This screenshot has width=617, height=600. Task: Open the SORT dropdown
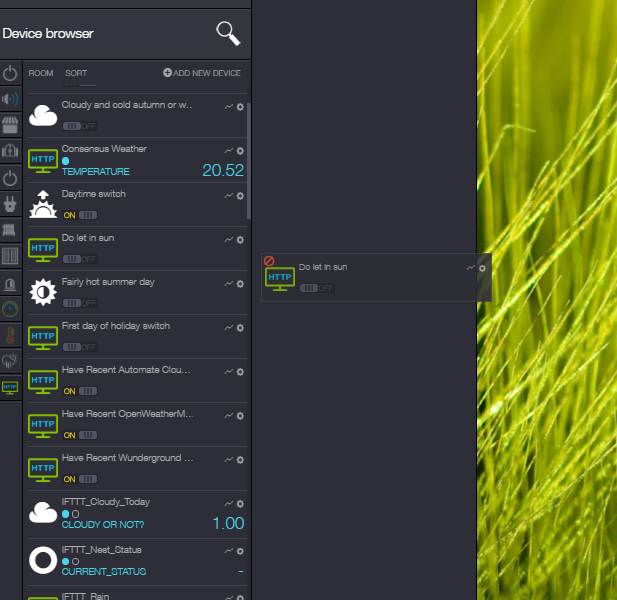coord(76,73)
